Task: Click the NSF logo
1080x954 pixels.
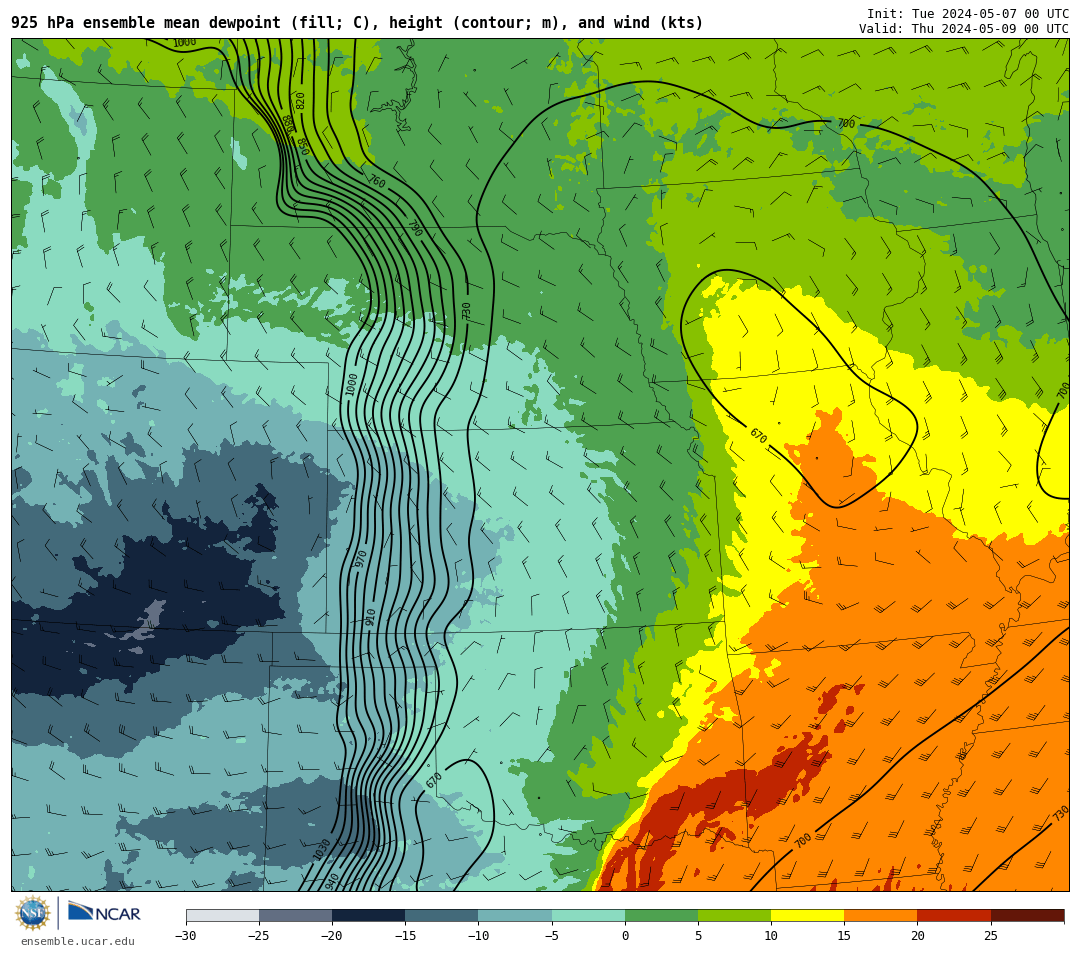Action: tap(32, 913)
